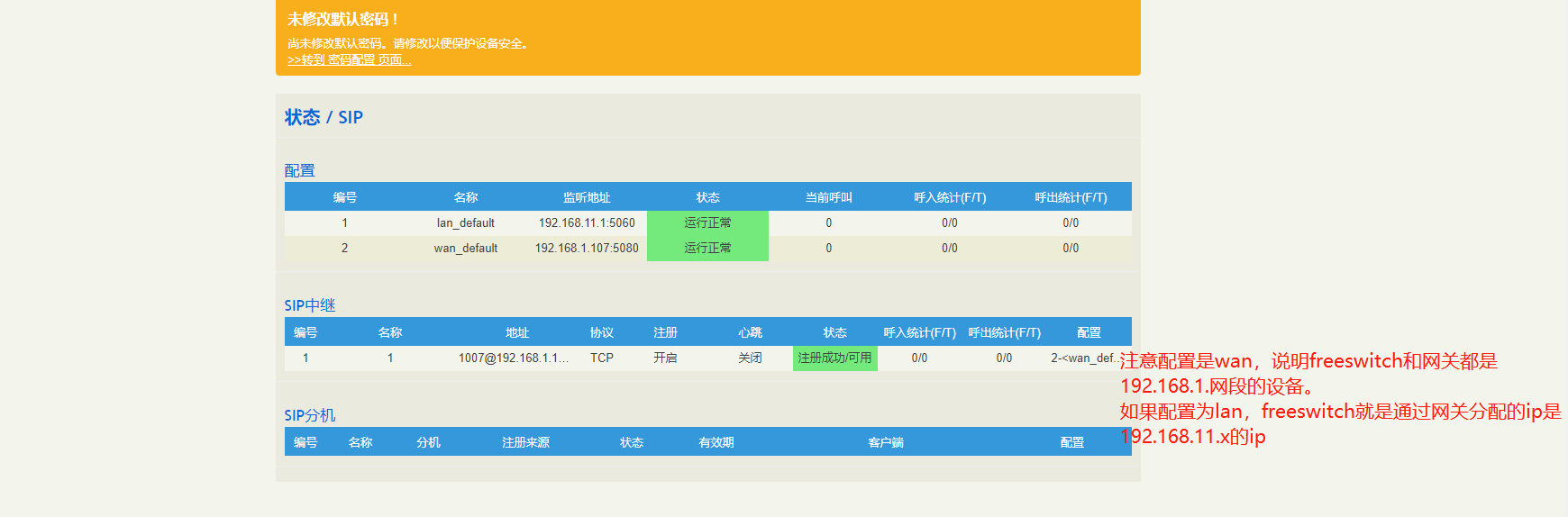The width and height of the screenshot is (1568, 517).
Task: Select the wan_default name cell
Action: 466,248
